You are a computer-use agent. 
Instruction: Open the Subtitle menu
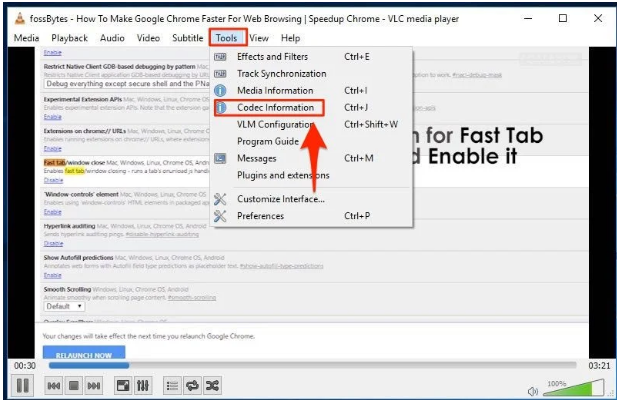[188, 38]
